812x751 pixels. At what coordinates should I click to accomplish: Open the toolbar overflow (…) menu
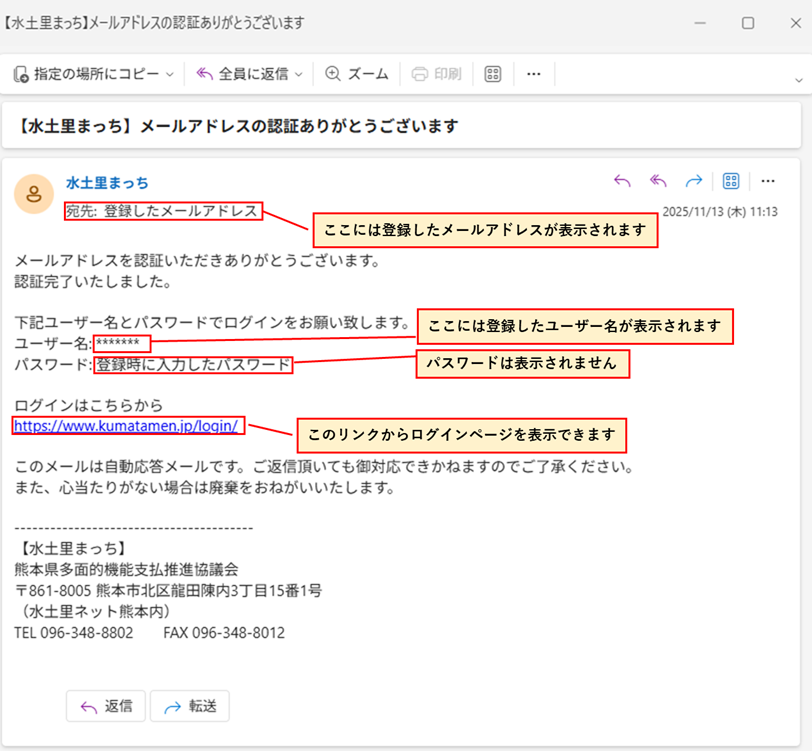tap(533, 74)
